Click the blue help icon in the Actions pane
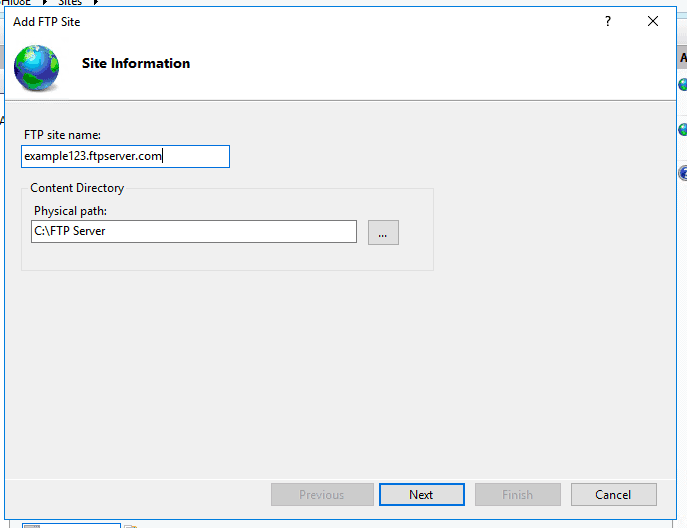Viewport: 687px width, 528px height. tap(683, 173)
